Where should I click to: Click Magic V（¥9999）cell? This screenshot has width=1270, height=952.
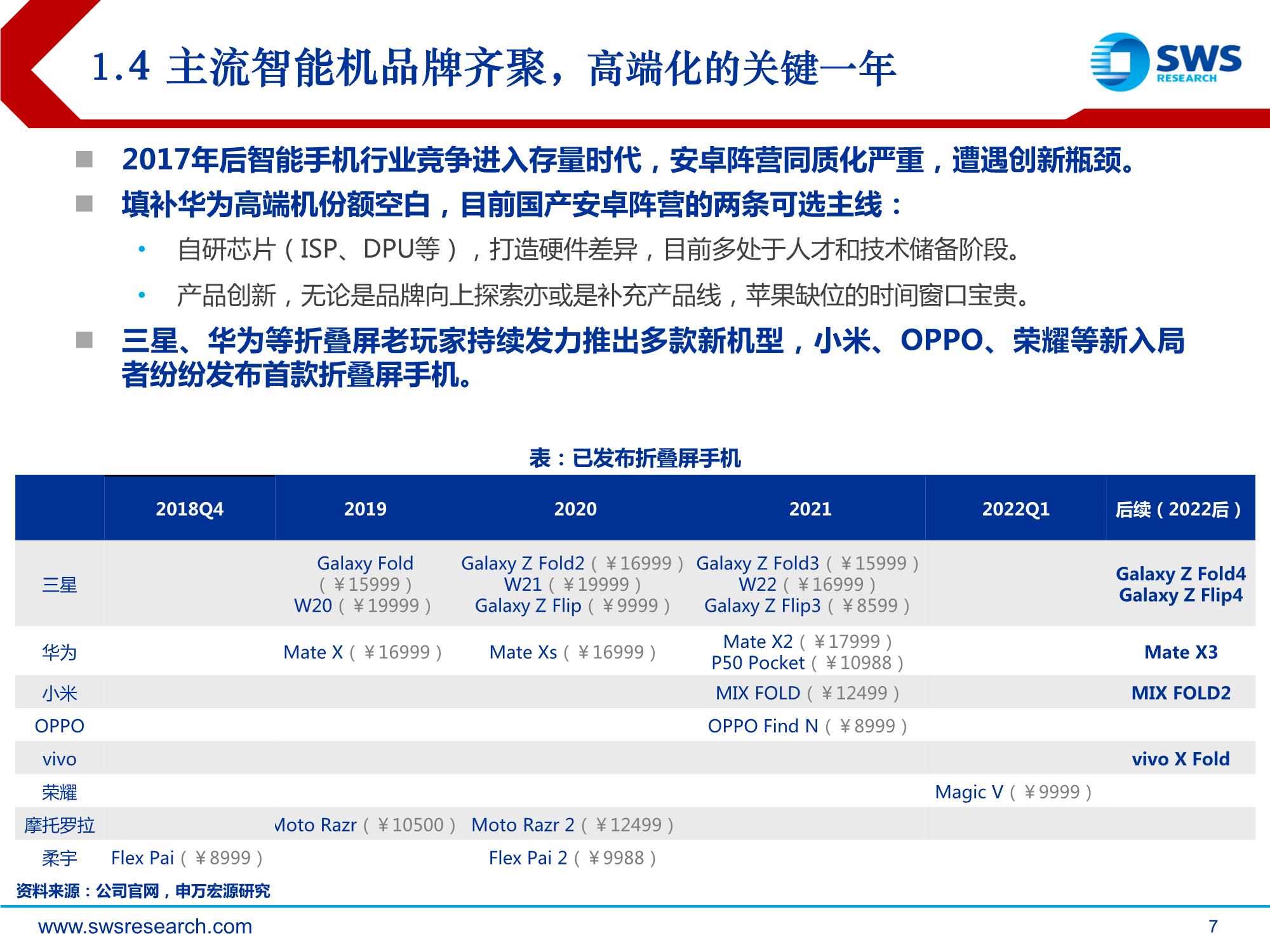(x=1013, y=792)
